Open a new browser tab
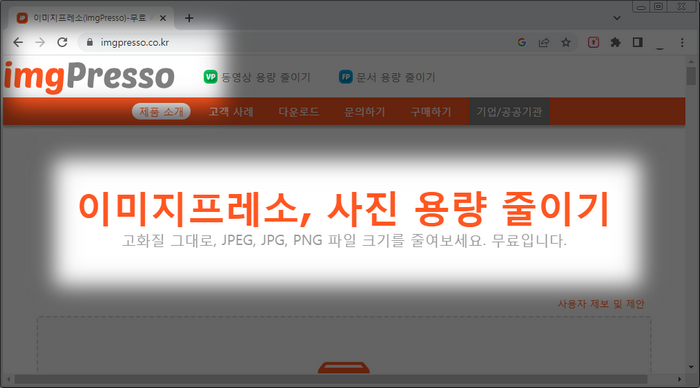This screenshot has width=700, height=388. (189, 18)
